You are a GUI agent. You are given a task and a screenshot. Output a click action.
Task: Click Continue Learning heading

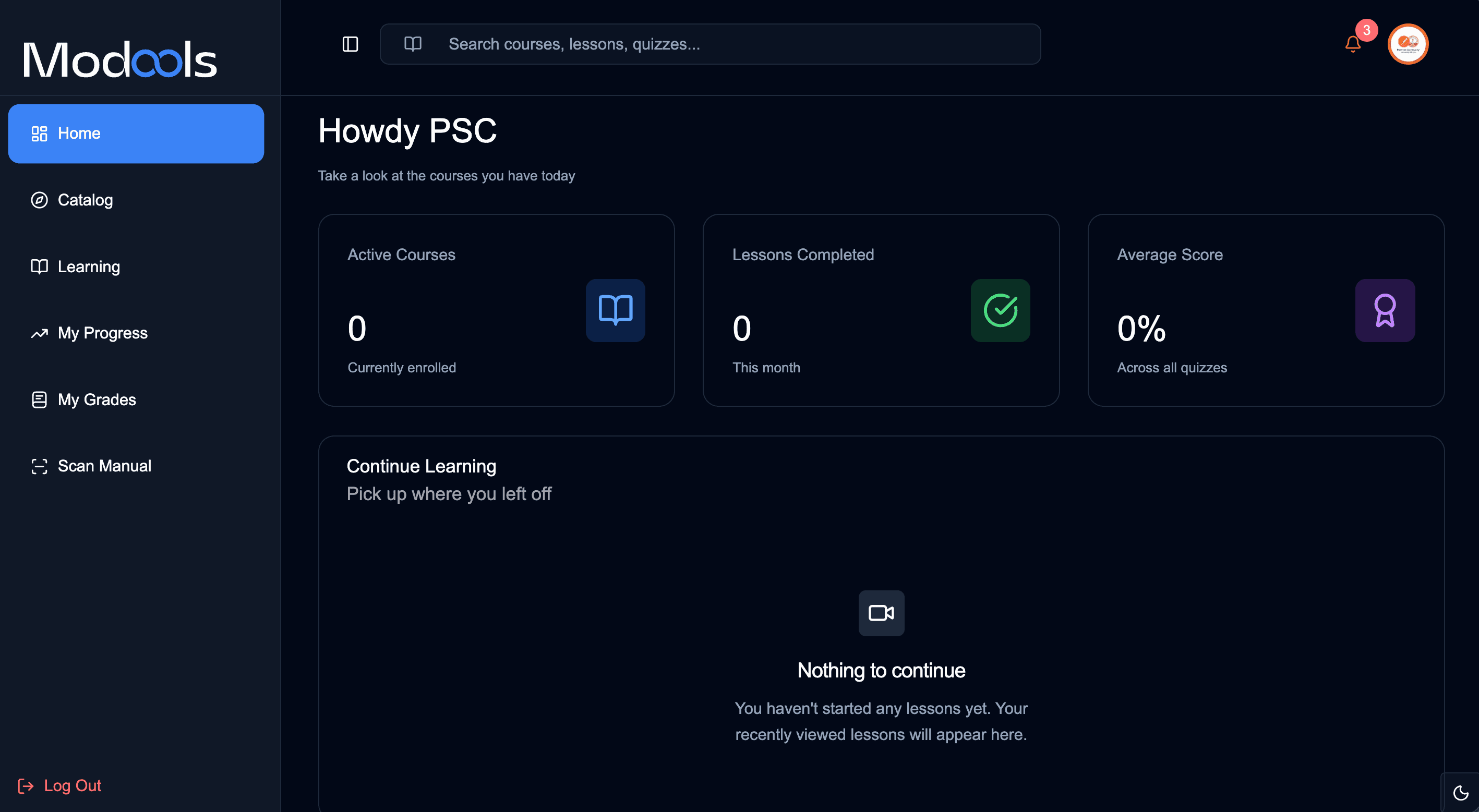(x=422, y=467)
